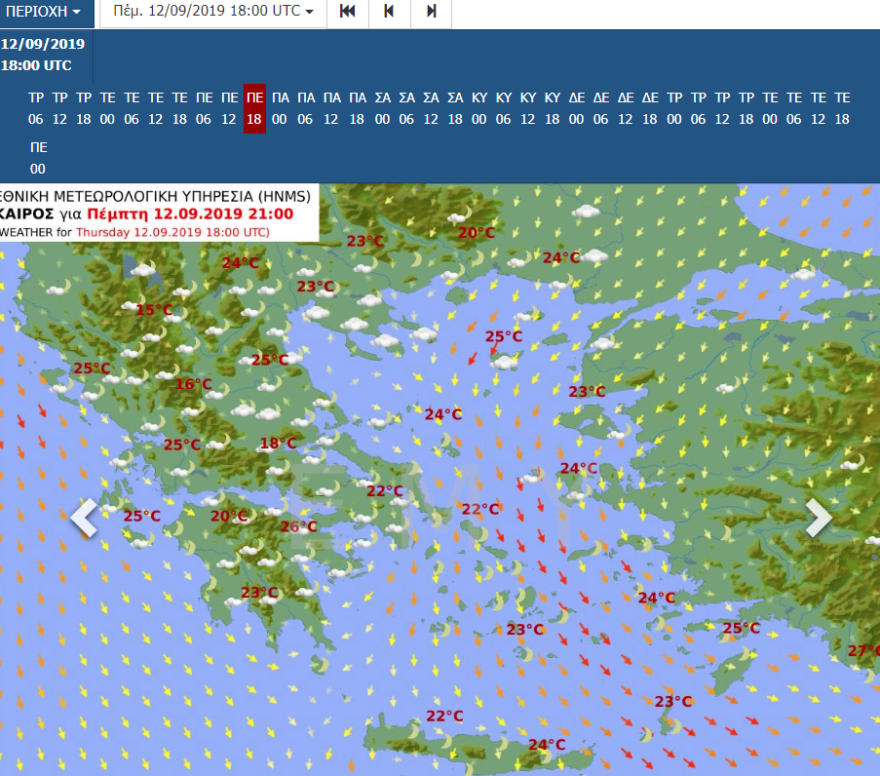880x776 pixels.
Task: Select the ΔΕ 06 time slot
Action: coord(601,108)
